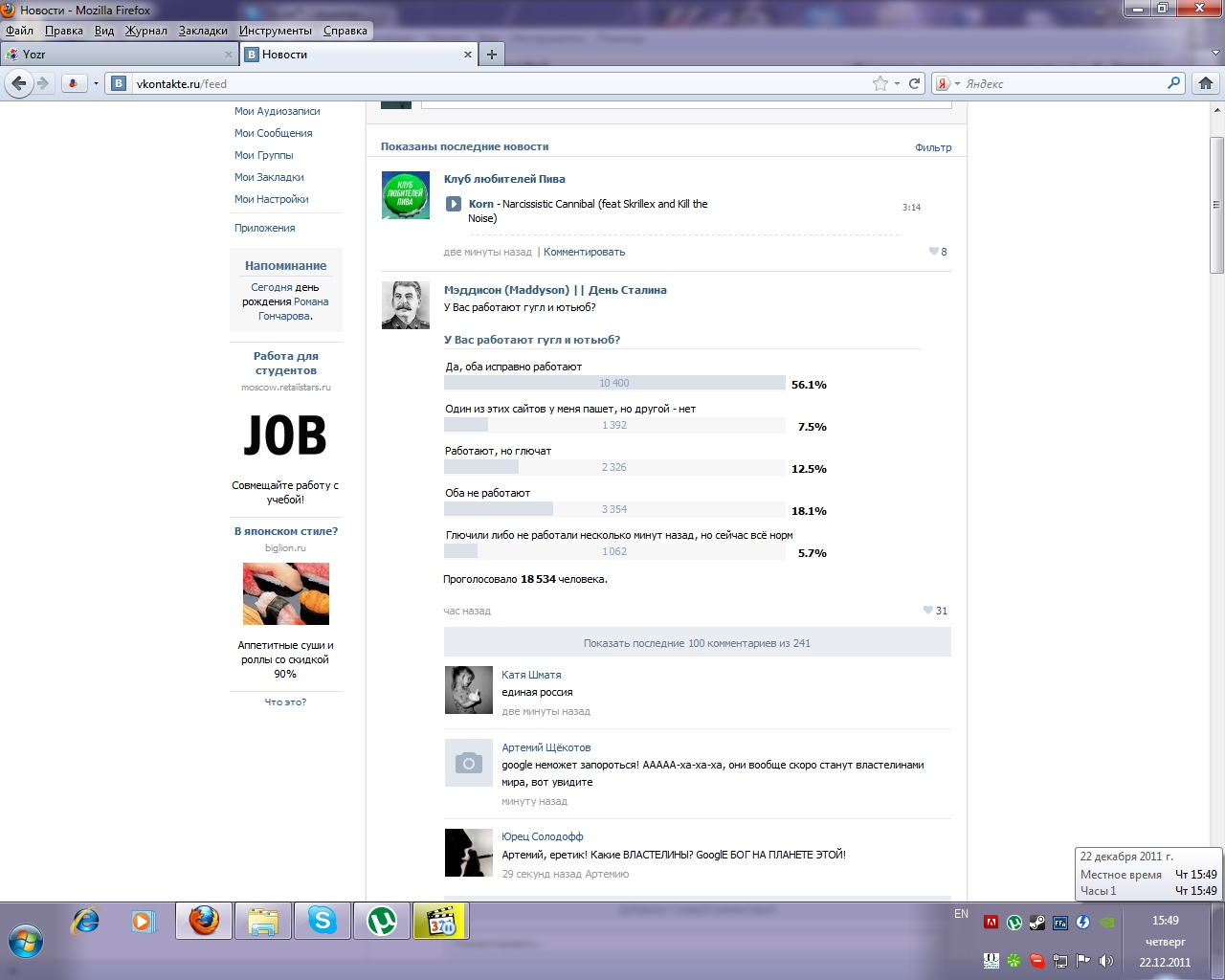Play the Korn Narcissistic Cannibal audio track
The height and width of the screenshot is (980, 1225).
click(x=454, y=204)
